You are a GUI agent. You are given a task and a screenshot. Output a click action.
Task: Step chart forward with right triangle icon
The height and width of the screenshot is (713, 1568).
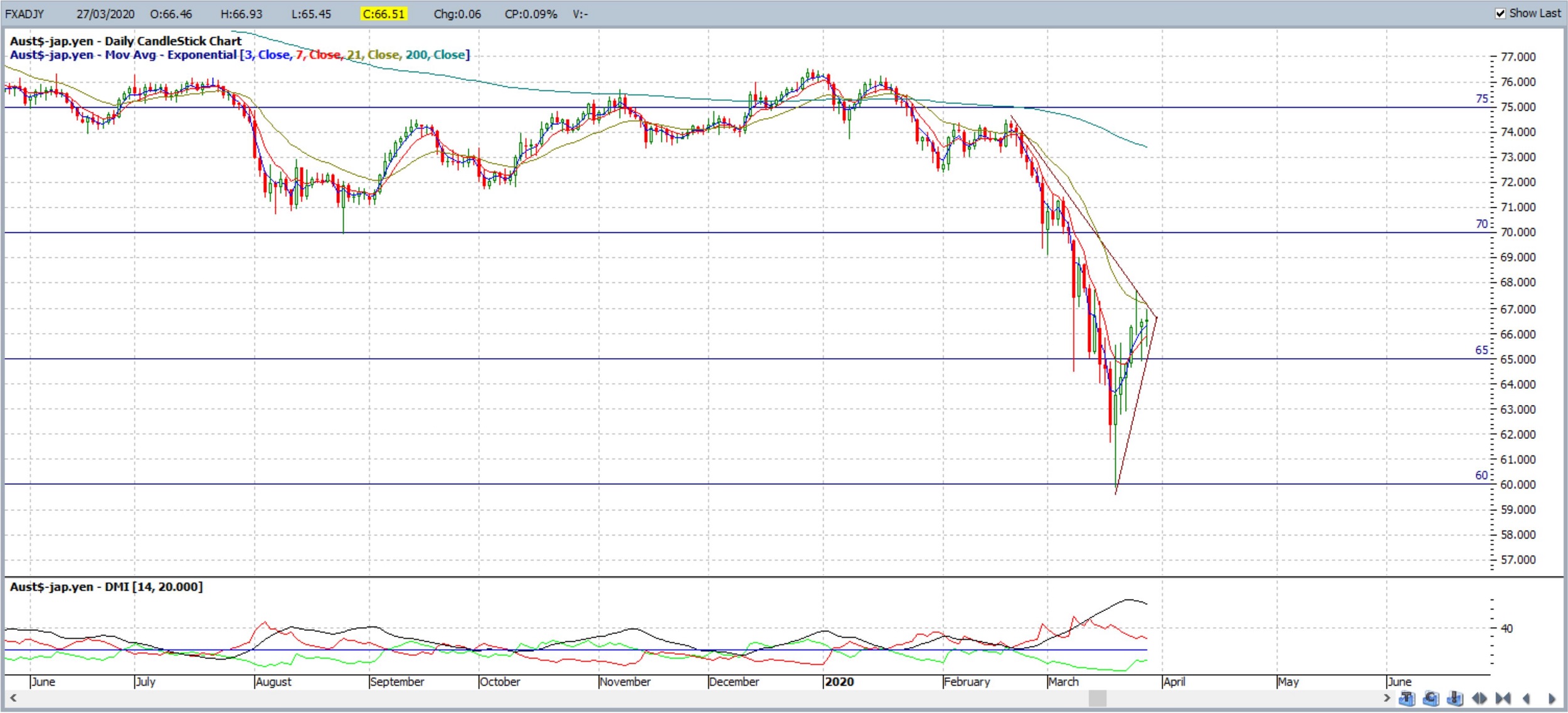click(x=1551, y=698)
